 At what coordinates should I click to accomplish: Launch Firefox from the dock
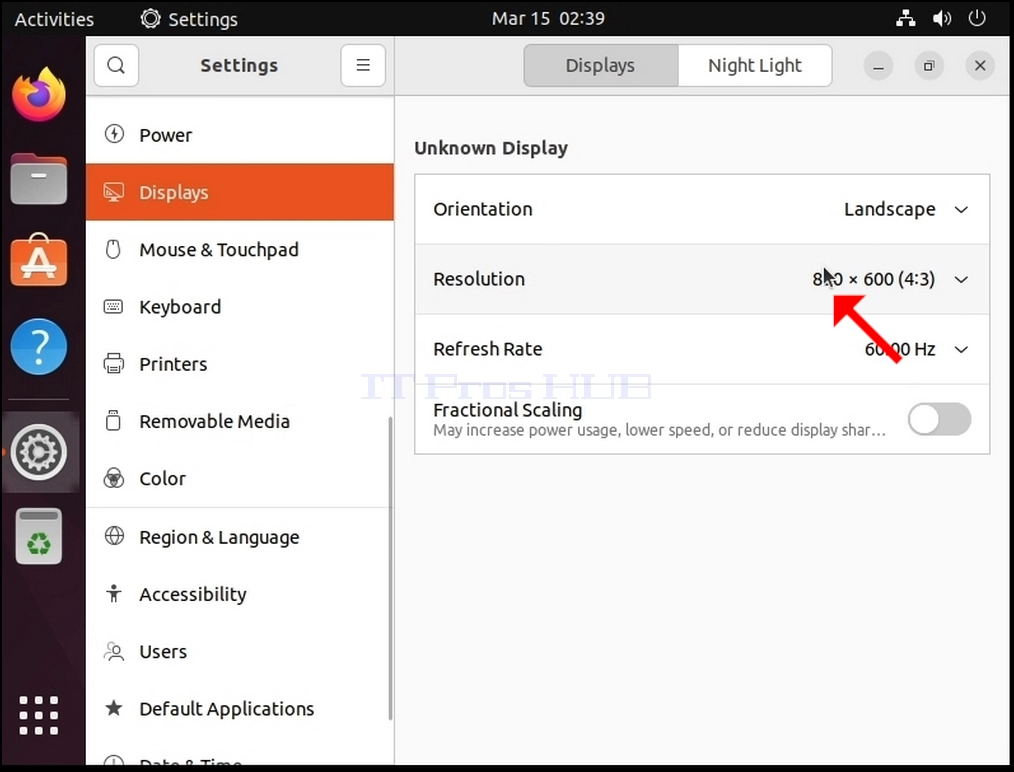39,95
